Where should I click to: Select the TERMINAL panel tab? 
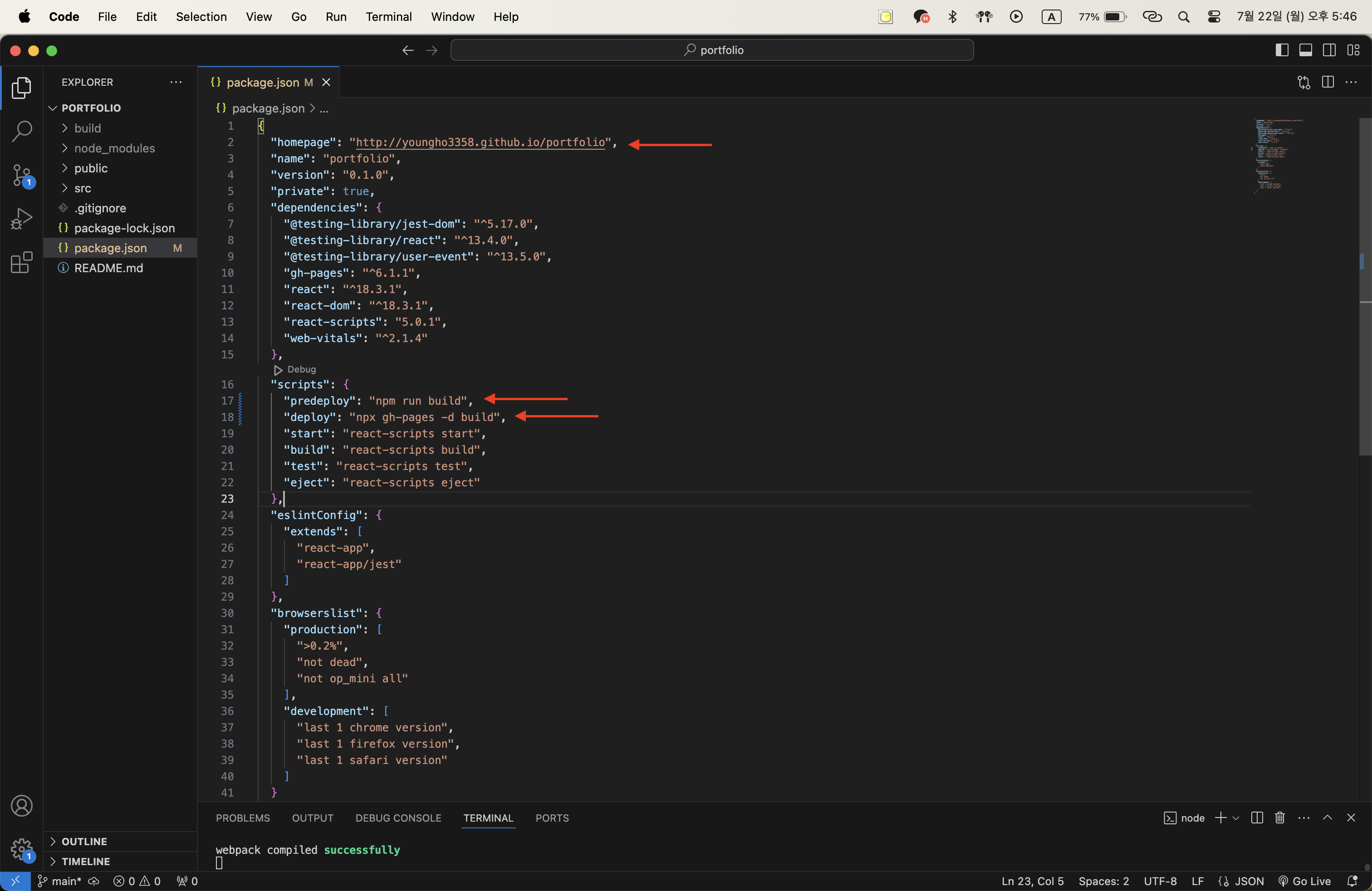[x=488, y=818]
